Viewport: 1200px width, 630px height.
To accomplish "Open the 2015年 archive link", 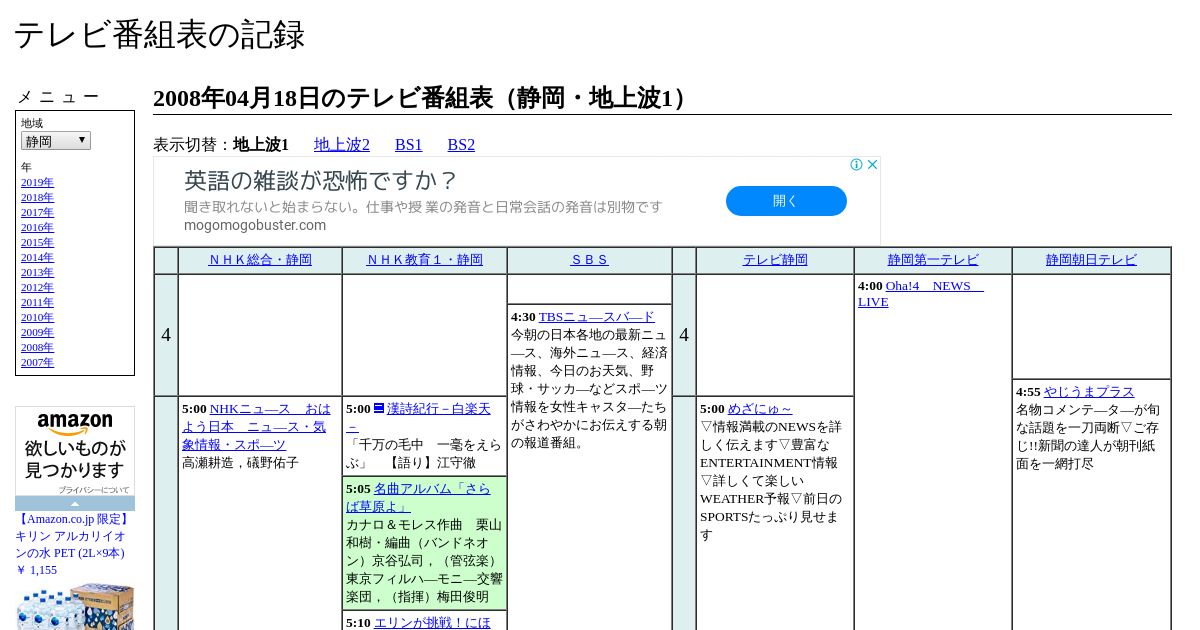I will [37, 243].
